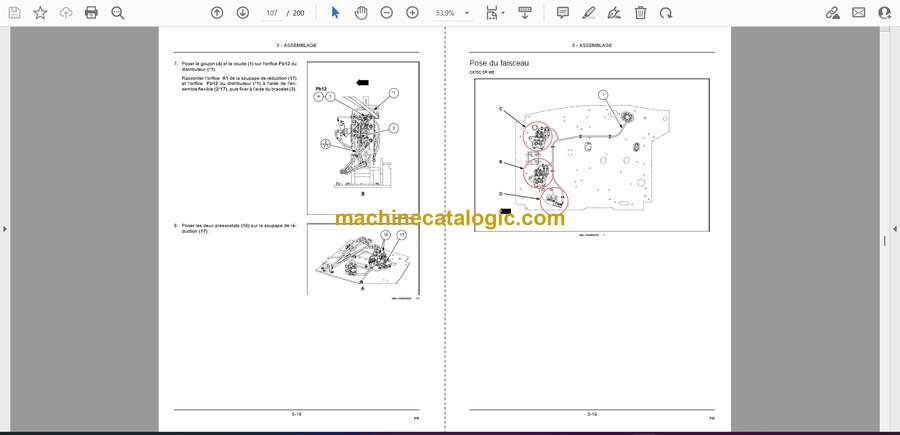This screenshot has width=900, height=435.
Task: Click the delete trash icon
Action: tap(640, 13)
